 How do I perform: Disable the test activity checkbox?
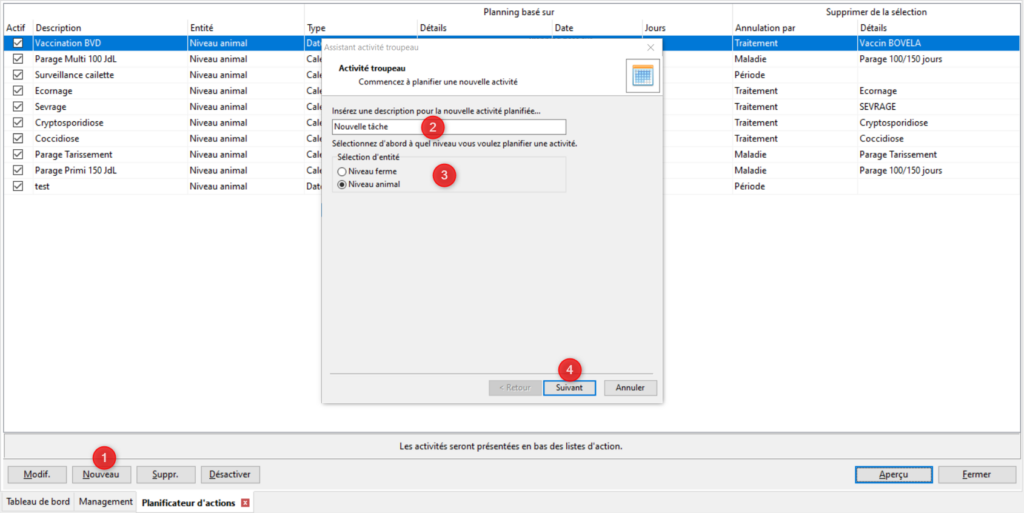point(18,187)
